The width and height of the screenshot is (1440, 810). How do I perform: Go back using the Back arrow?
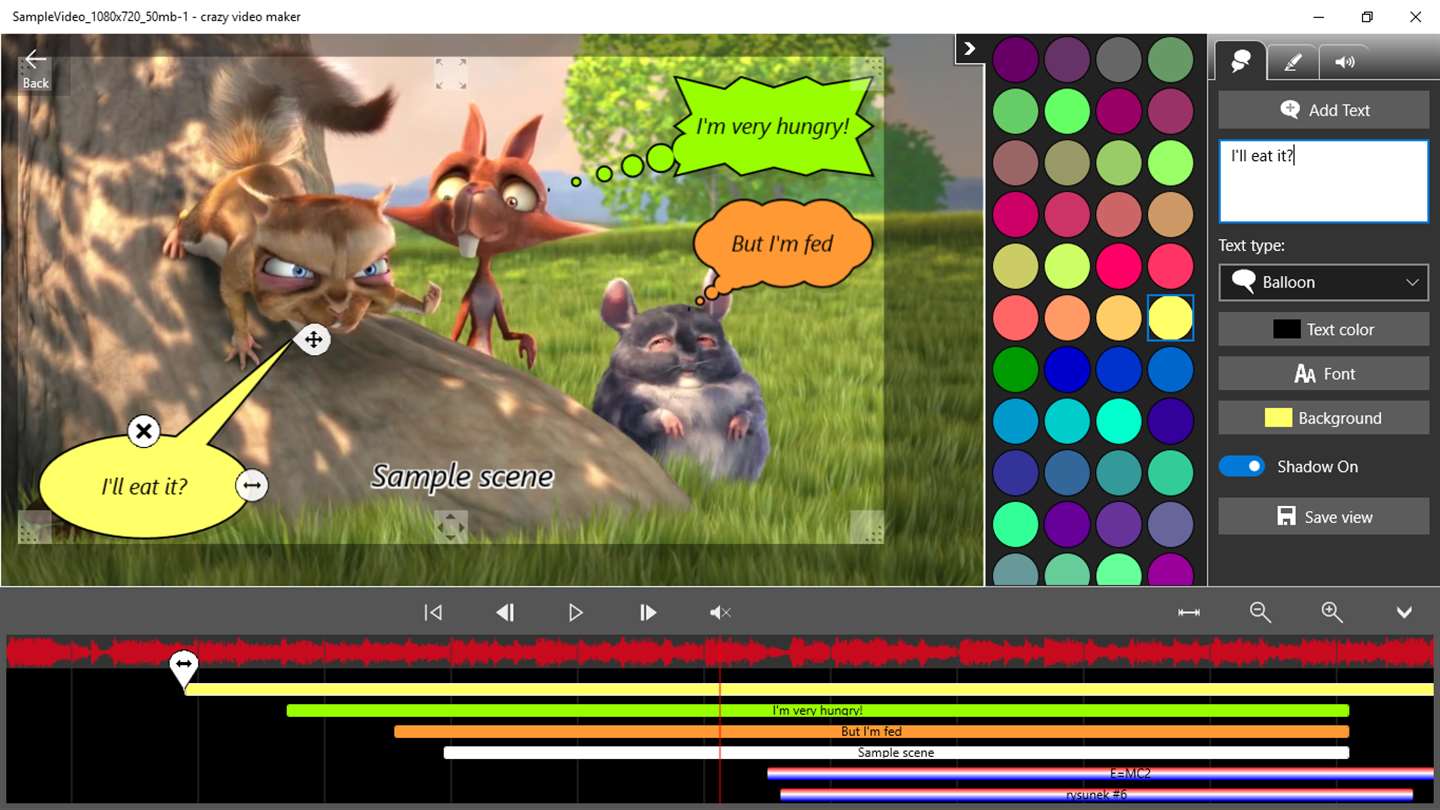(x=36, y=67)
